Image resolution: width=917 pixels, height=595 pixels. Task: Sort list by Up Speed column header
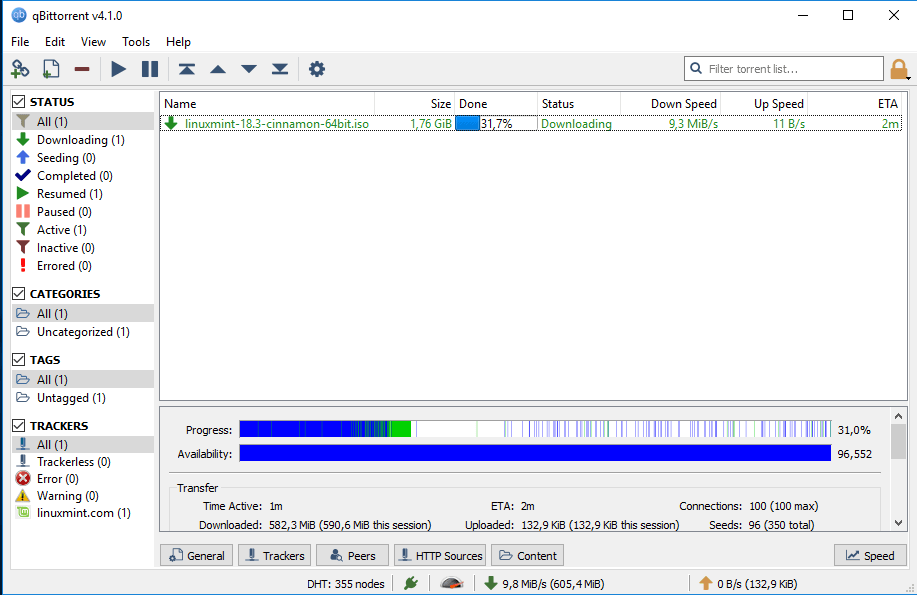pos(764,104)
